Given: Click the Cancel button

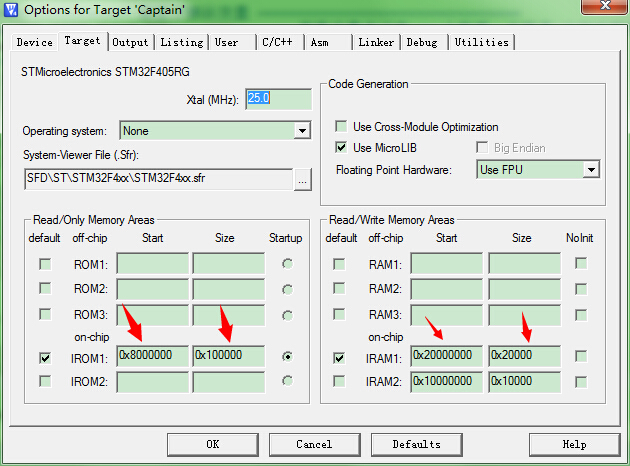Looking at the screenshot, I should (x=314, y=444).
